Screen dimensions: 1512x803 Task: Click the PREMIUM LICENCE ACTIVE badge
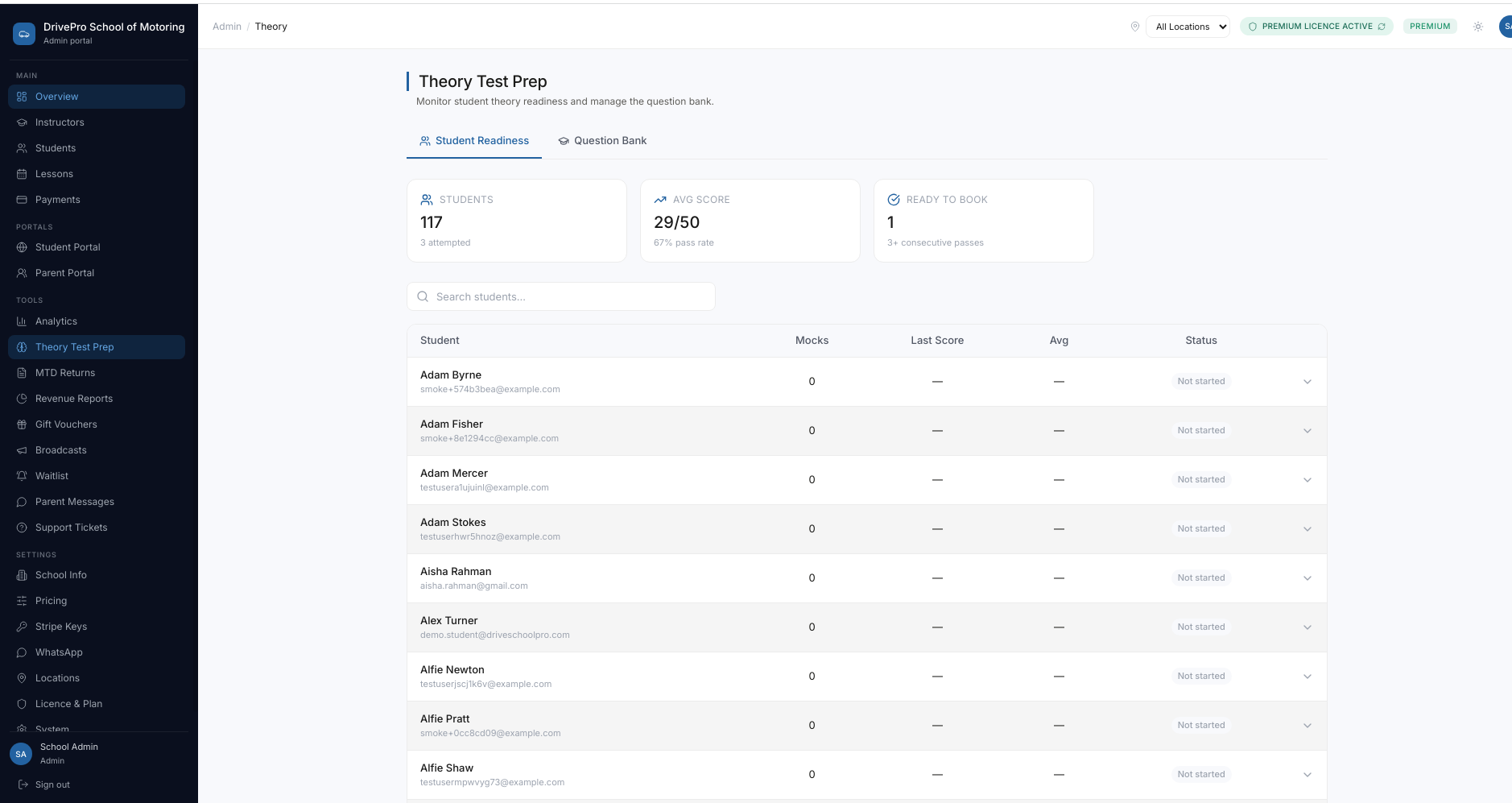[x=1316, y=27]
